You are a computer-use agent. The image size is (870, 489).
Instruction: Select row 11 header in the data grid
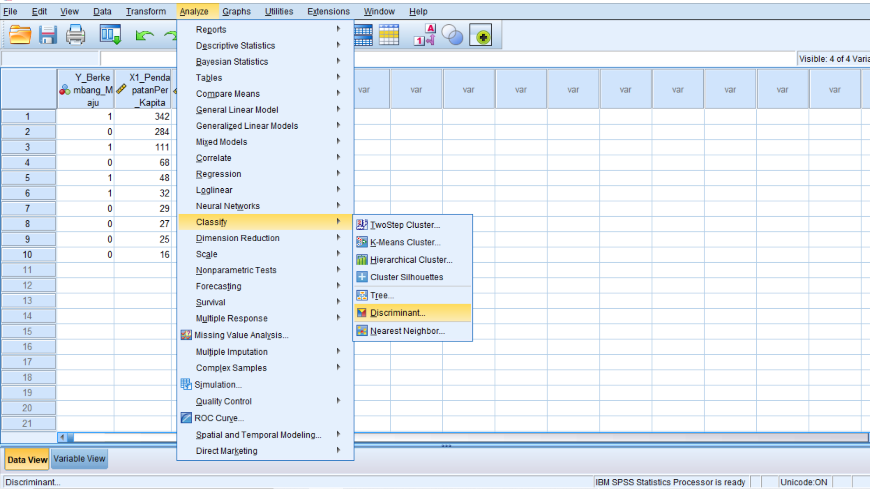tap(28, 270)
